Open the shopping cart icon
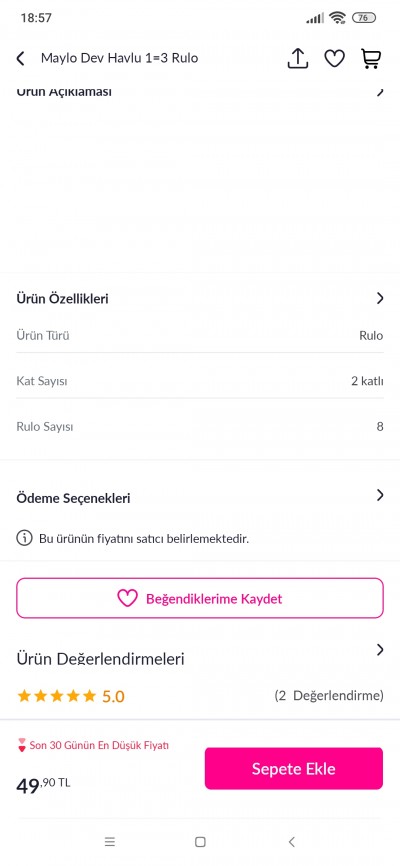The height and width of the screenshot is (866, 400). [x=371, y=59]
